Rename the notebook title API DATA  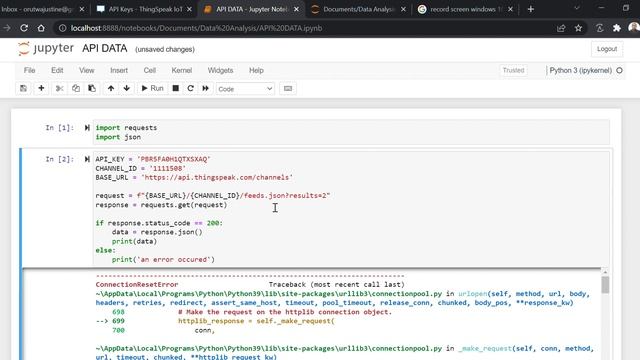(x=104, y=49)
